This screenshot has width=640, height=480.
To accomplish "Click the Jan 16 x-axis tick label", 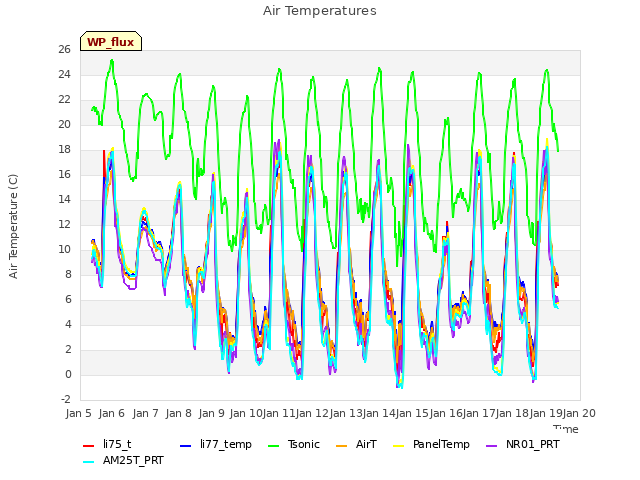I will click(x=446, y=413).
